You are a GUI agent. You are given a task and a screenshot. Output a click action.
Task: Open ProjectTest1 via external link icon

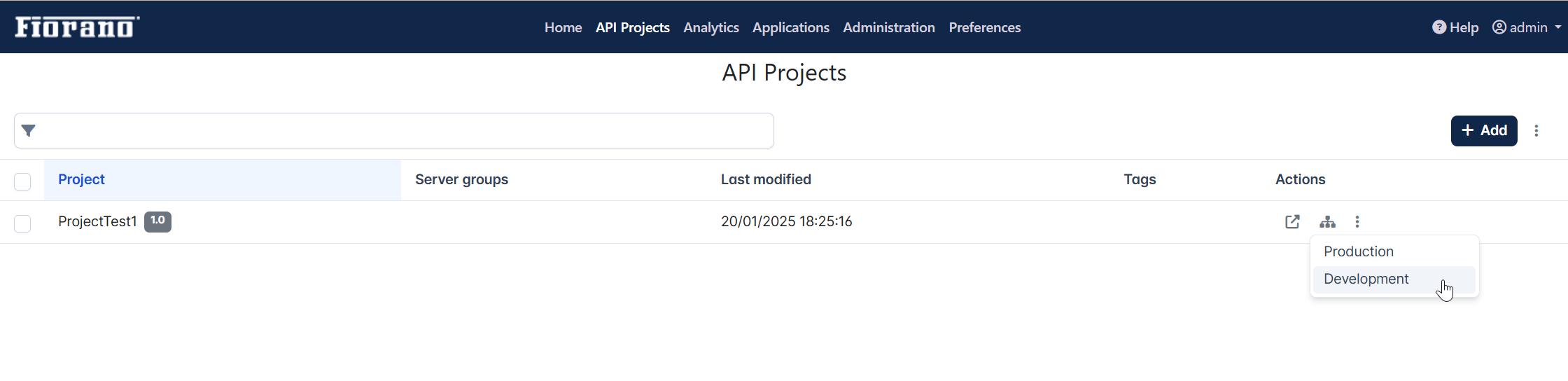click(1292, 222)
